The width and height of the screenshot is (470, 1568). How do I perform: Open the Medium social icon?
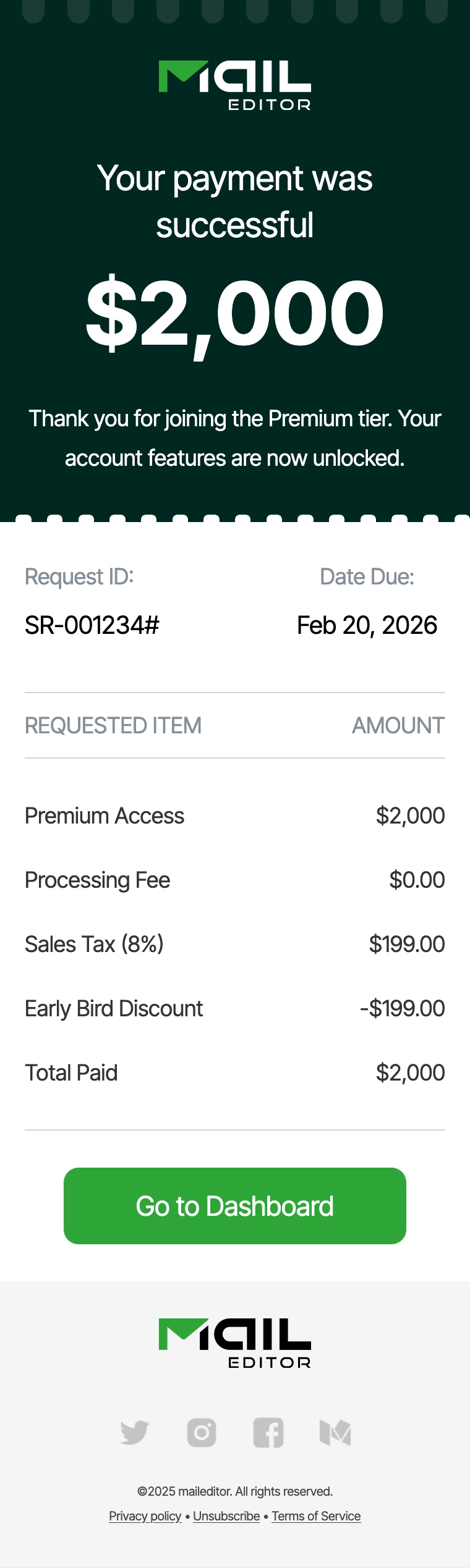click(x=335, y=1433)
